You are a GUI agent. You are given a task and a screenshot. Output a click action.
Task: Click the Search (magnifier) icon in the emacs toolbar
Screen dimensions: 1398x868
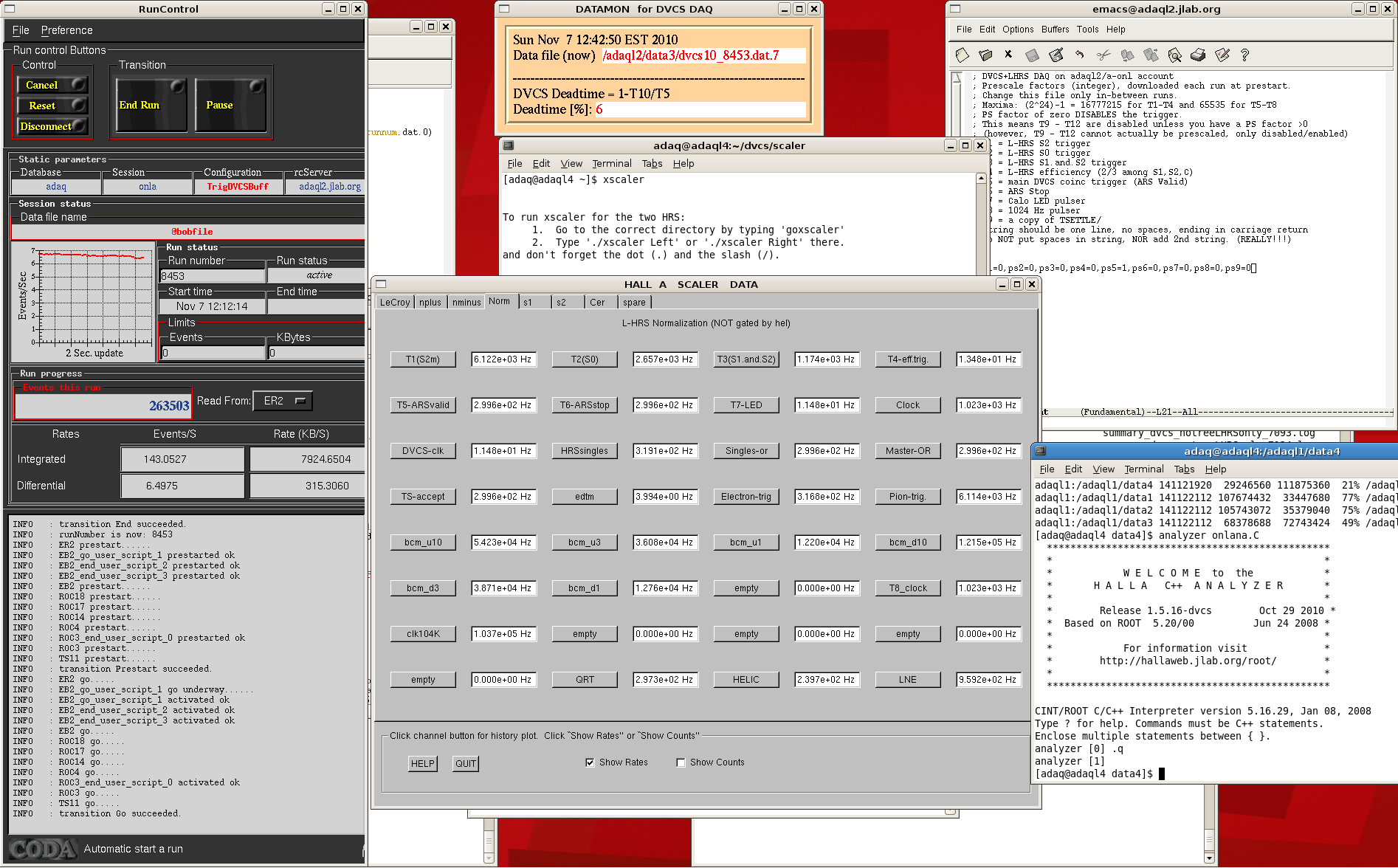click(x=1174, y=55)
